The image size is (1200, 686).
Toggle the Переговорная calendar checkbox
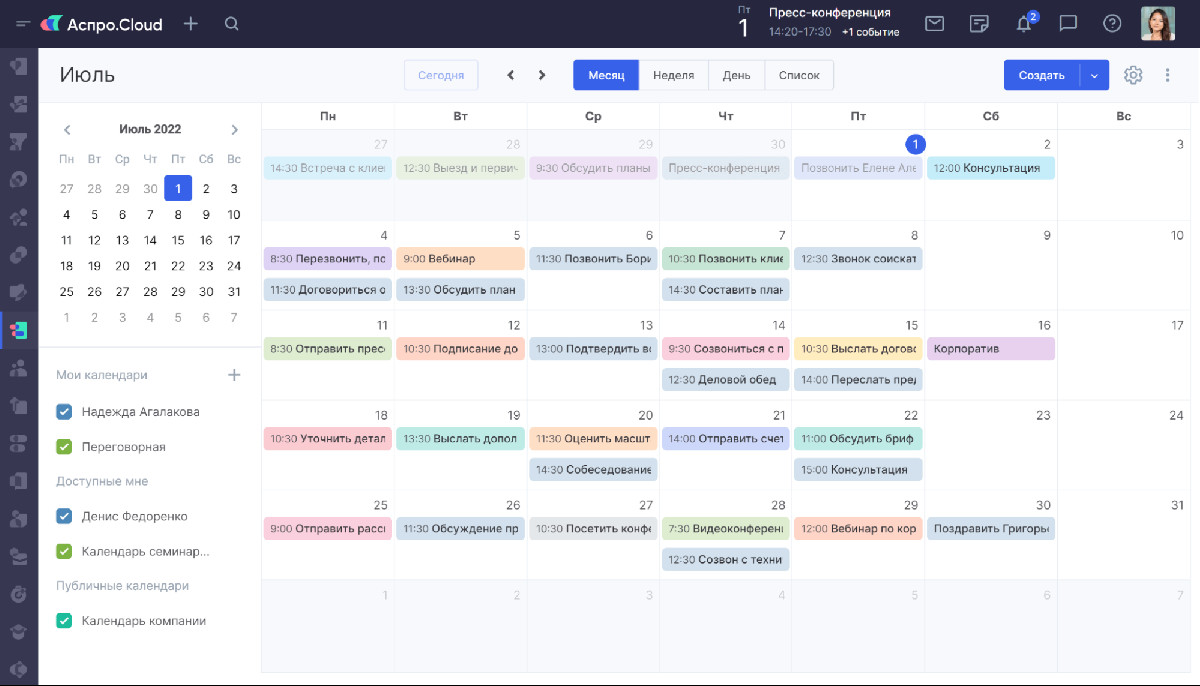pyautogui.click(x=65, y=447)
